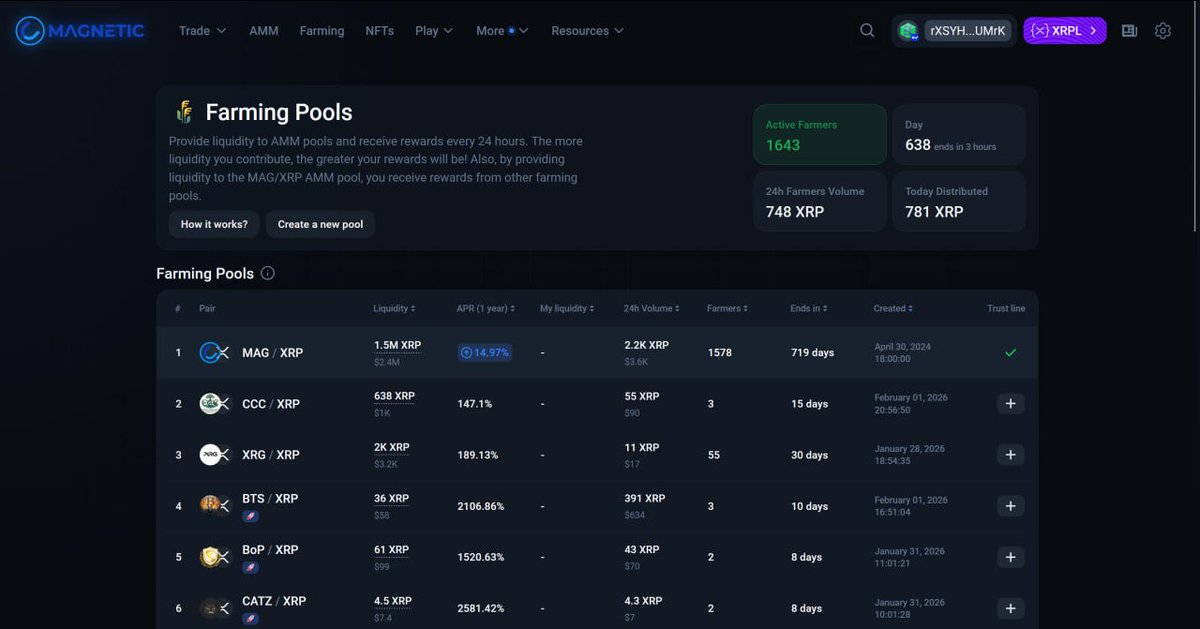The image size is (1200, 629).
Task: Click the Trust line column header
Action: 1006,309
